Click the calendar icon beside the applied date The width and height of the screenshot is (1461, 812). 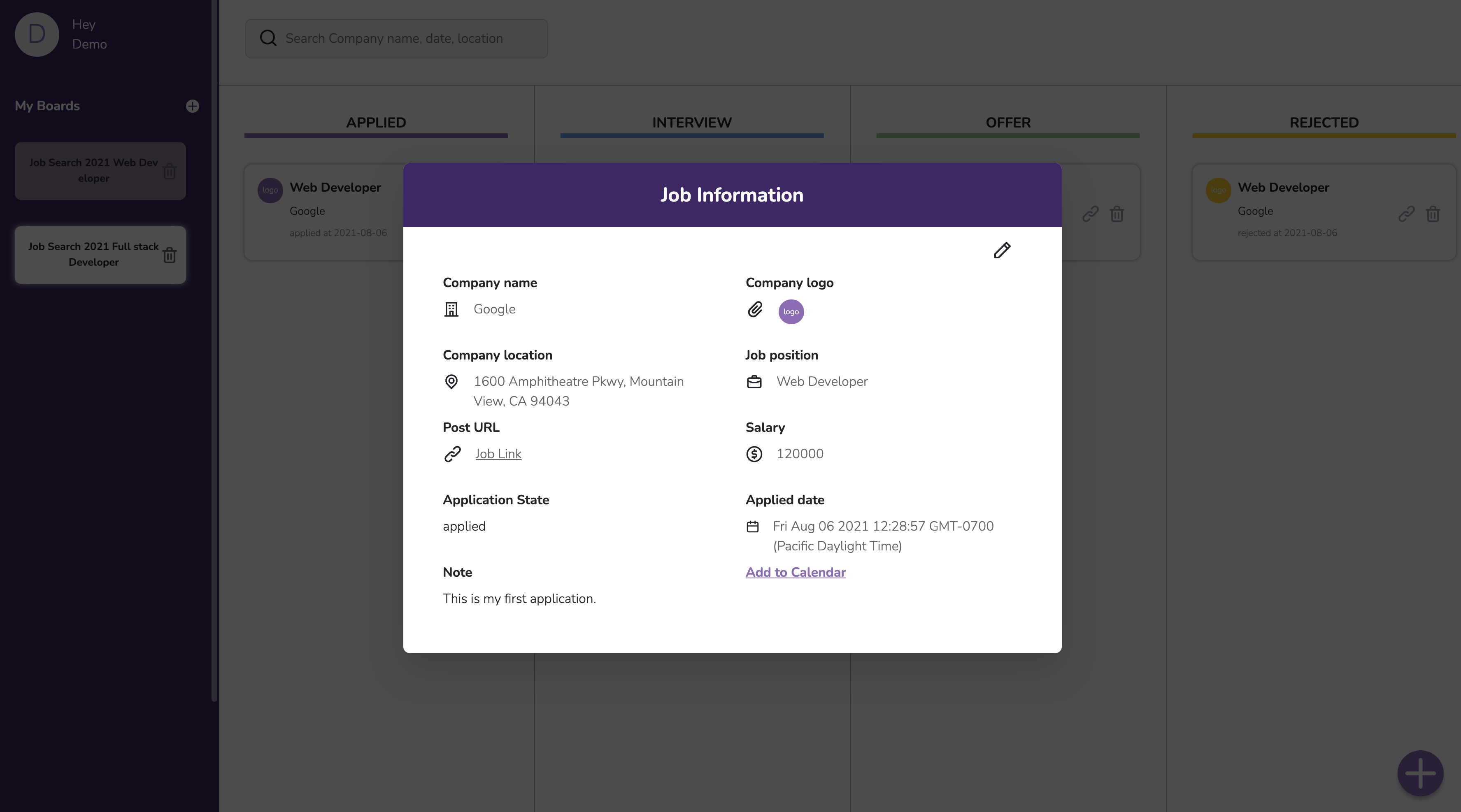(753, 527)
